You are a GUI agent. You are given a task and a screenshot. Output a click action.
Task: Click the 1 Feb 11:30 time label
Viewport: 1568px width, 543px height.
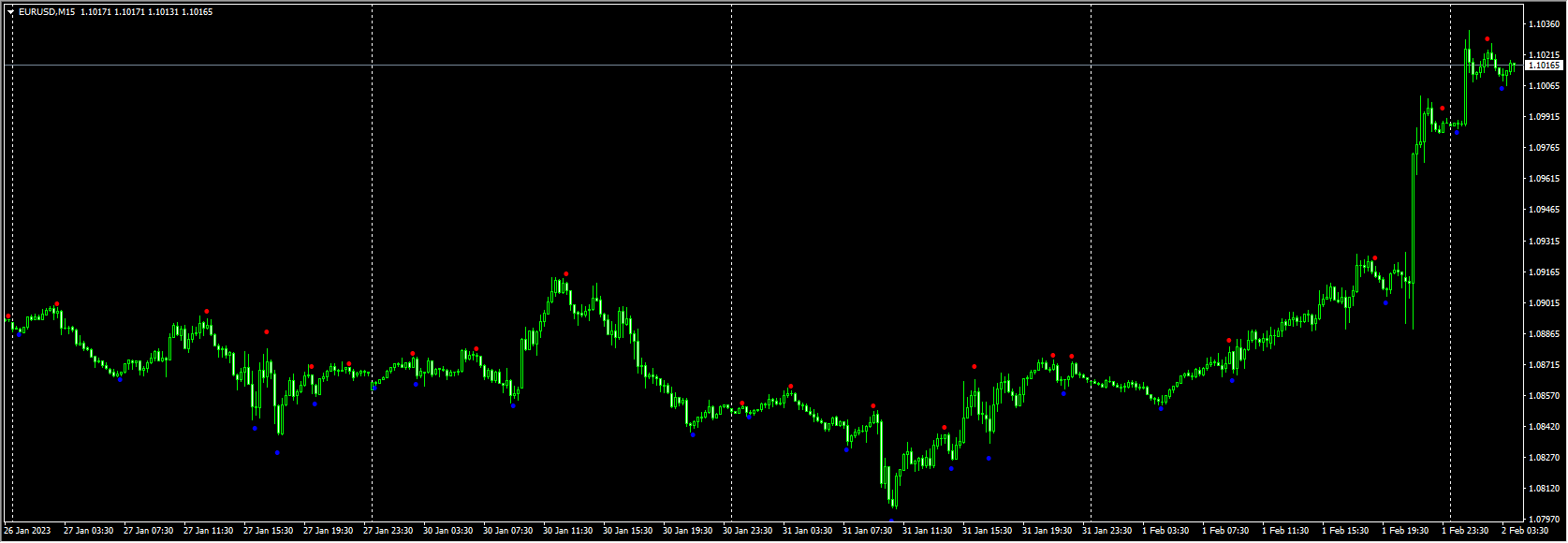click(1285, 531)
